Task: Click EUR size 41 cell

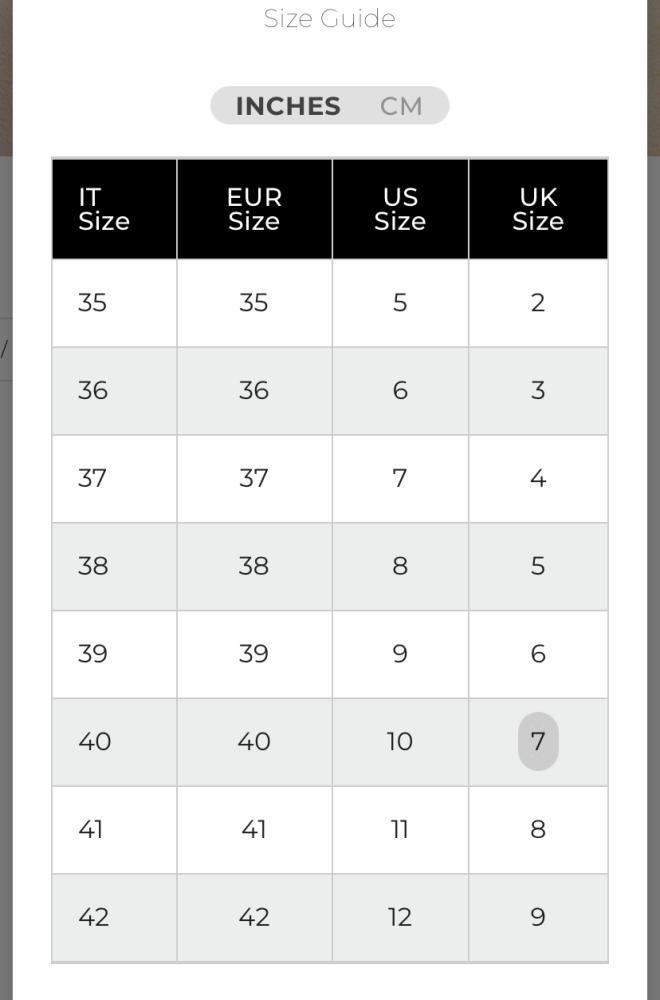Action: [x=254, y=830]
